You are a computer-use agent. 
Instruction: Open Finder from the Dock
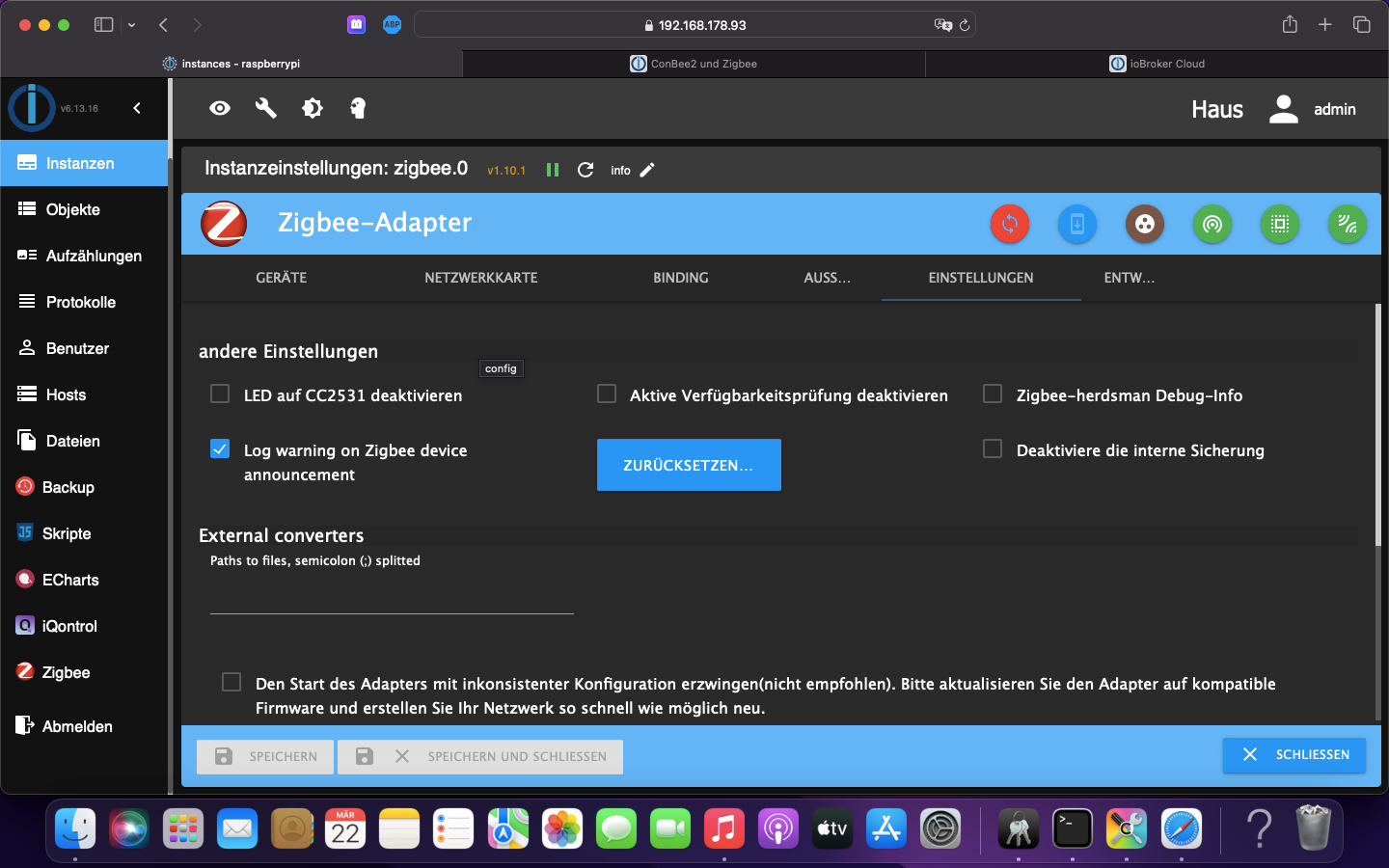pos(75,827)
